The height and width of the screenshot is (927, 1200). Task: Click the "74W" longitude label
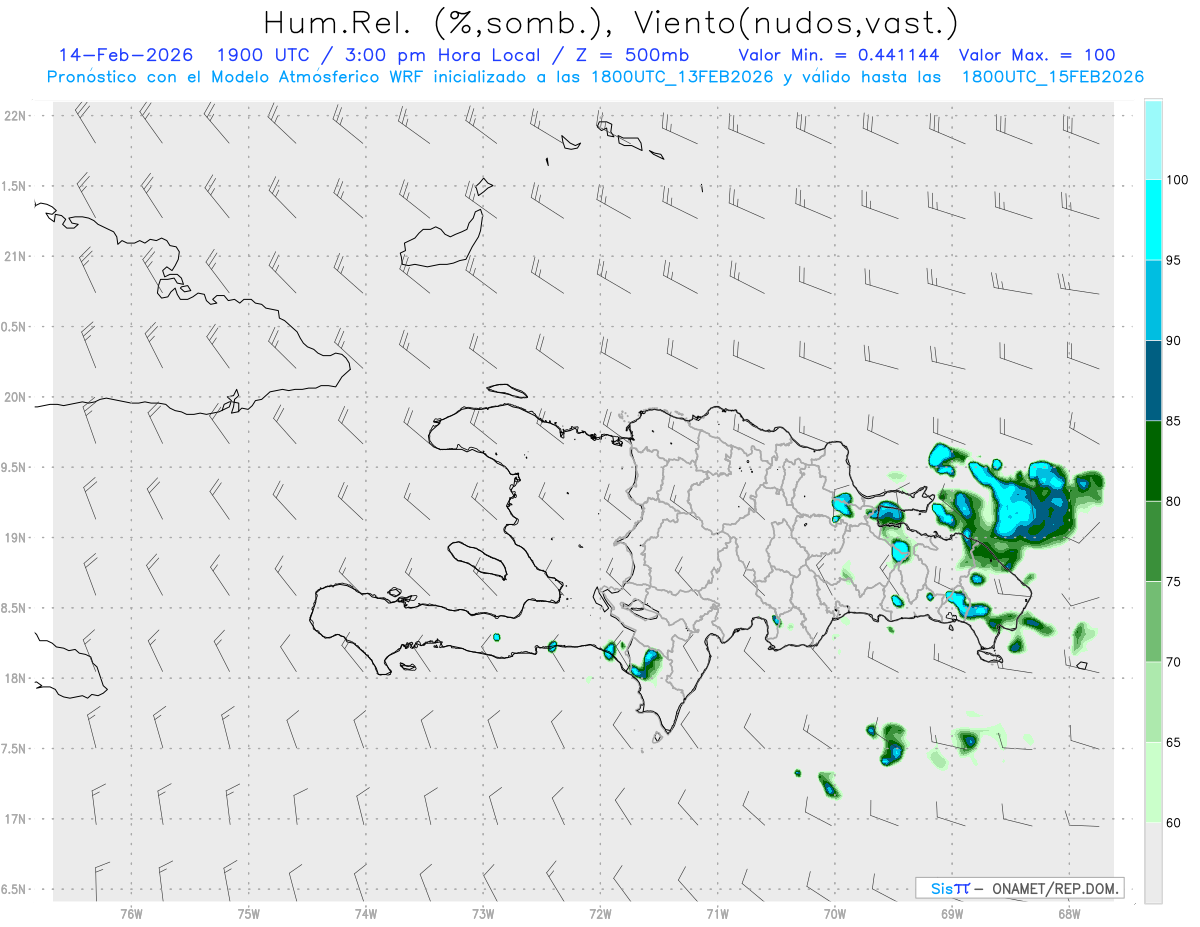[x=366, y=913]
